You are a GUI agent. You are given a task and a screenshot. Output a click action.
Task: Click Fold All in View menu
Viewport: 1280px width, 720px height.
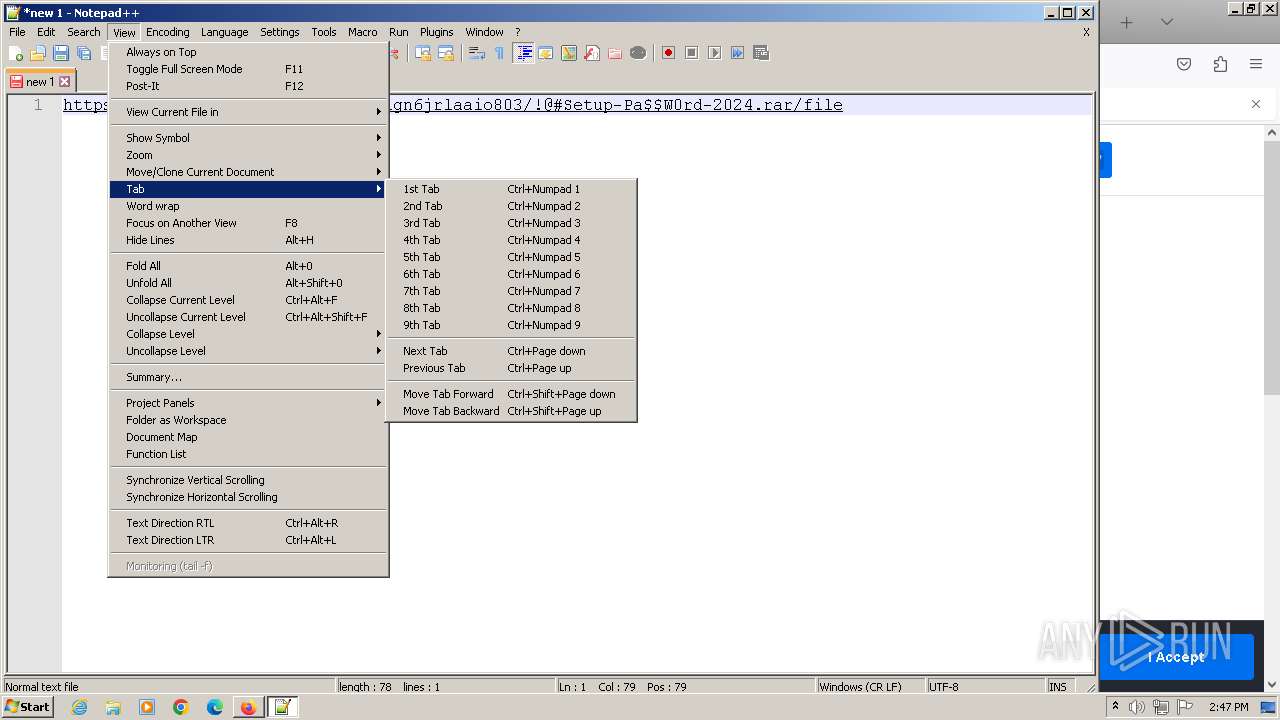pos(248,266)
